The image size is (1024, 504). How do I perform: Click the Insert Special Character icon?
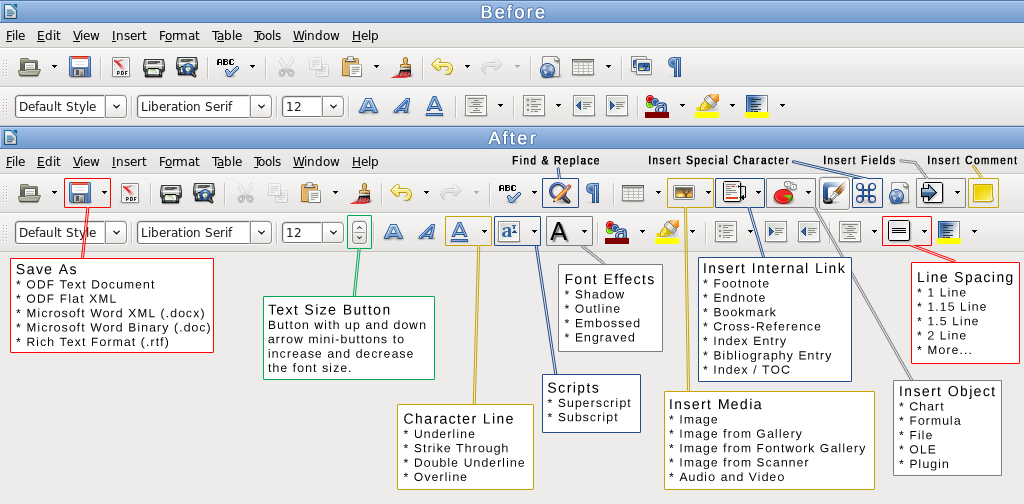[866, 192]
